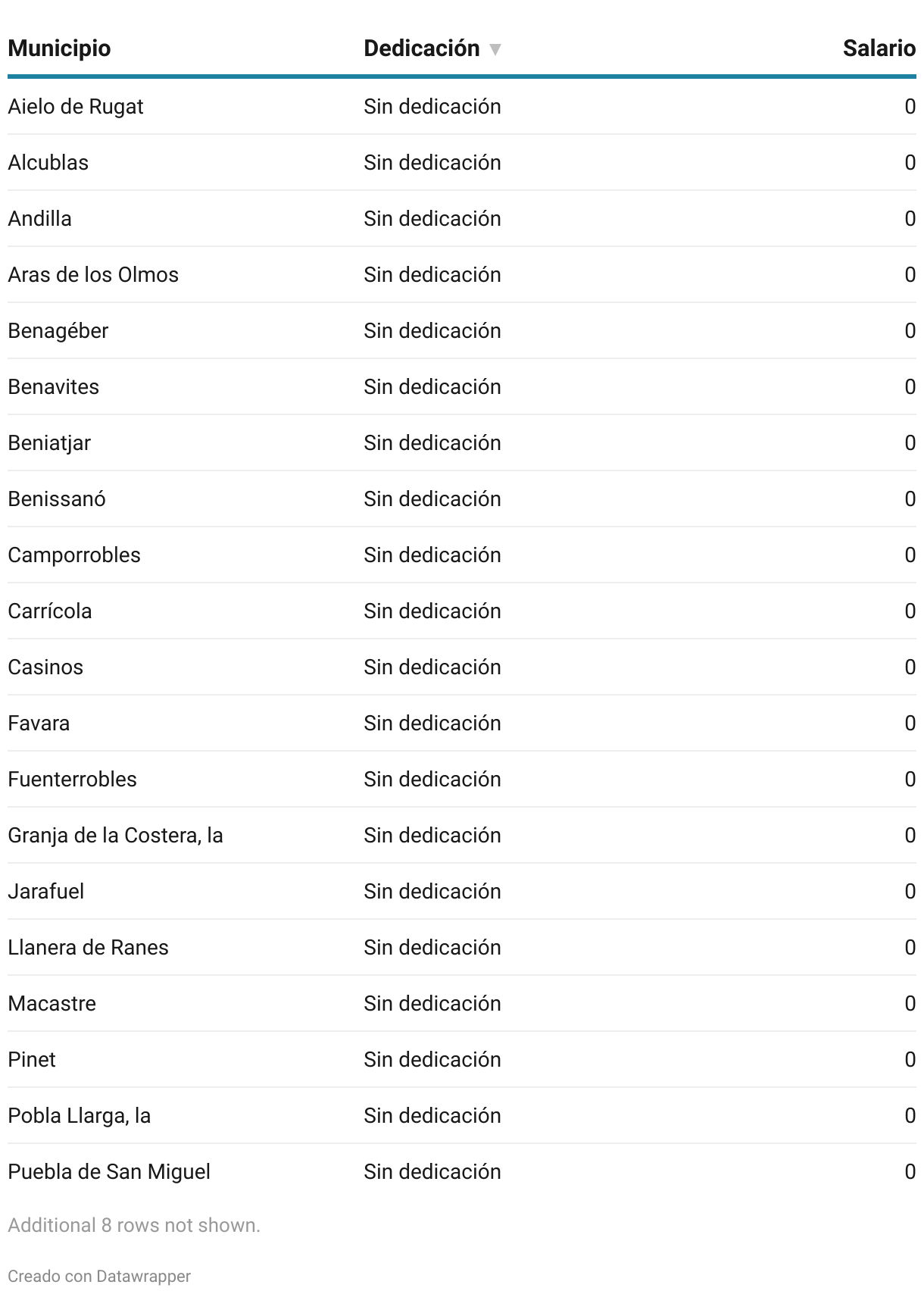
Task: Click the Granja de la Costera, la cell
Action: [115, 836]
